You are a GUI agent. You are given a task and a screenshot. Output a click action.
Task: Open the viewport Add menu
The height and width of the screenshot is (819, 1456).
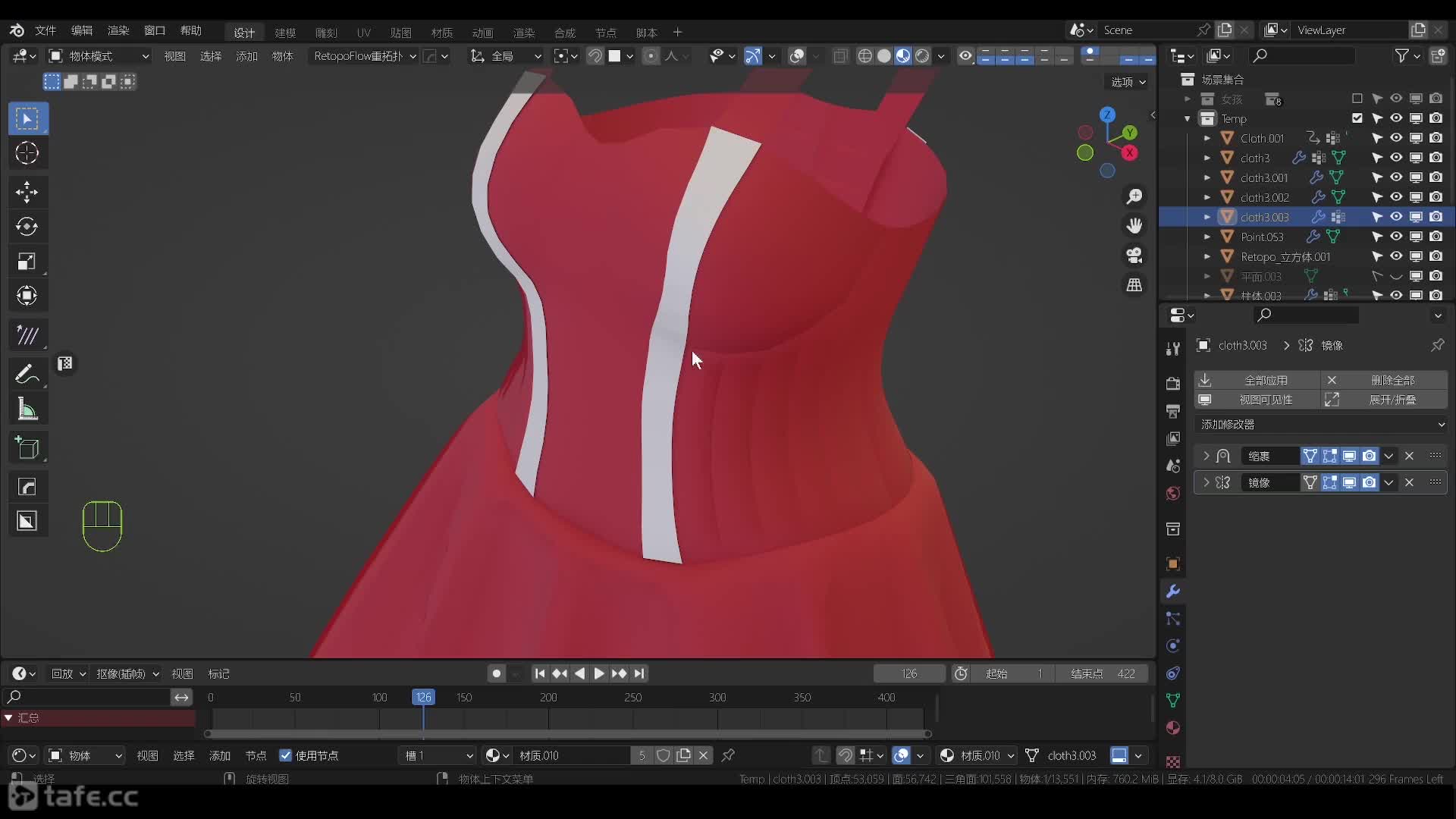point(246,56)
